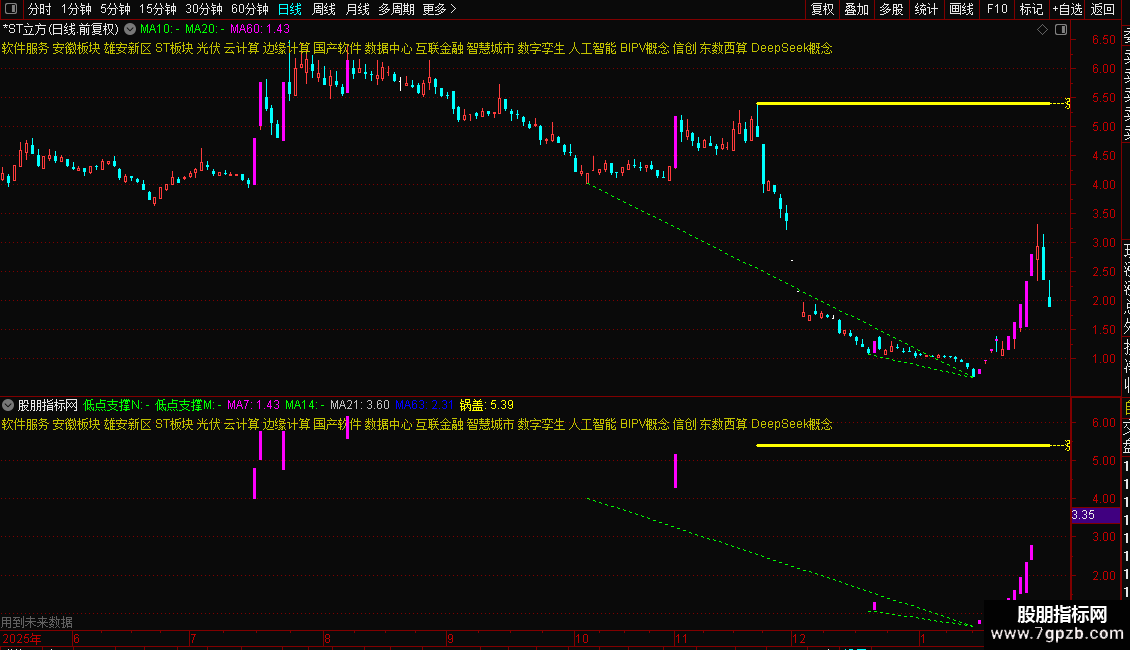Open F10 company information
This screenshot has width=1130, height=650.
(997, 9)
